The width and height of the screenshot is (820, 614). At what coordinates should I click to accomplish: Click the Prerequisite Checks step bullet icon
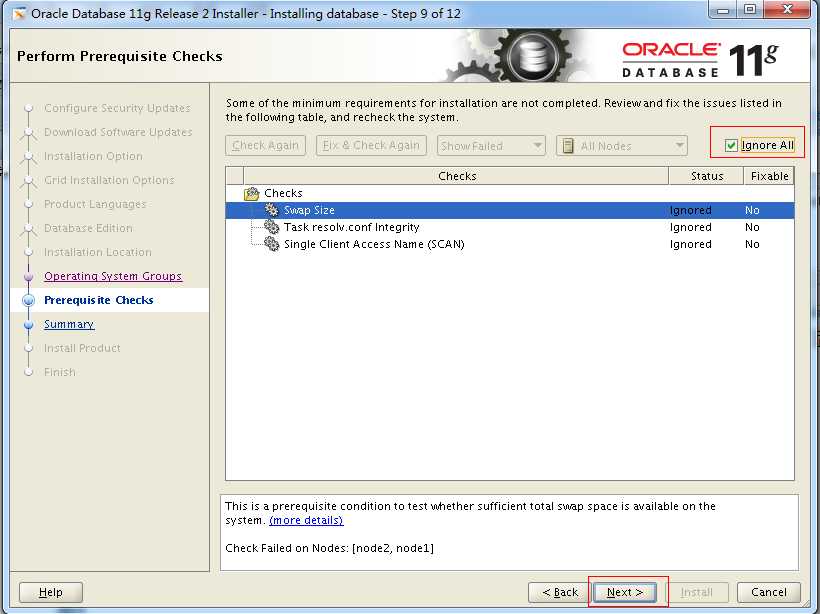pos(28,300)
